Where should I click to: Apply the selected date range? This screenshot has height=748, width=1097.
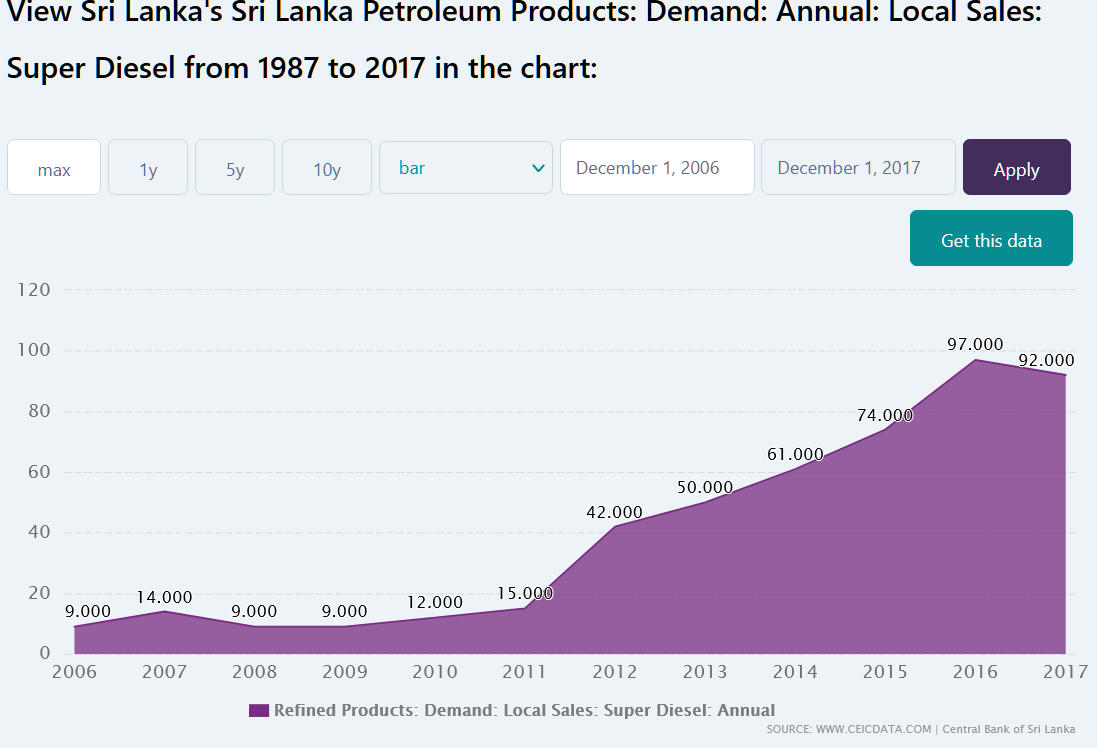coord(1017,167)
